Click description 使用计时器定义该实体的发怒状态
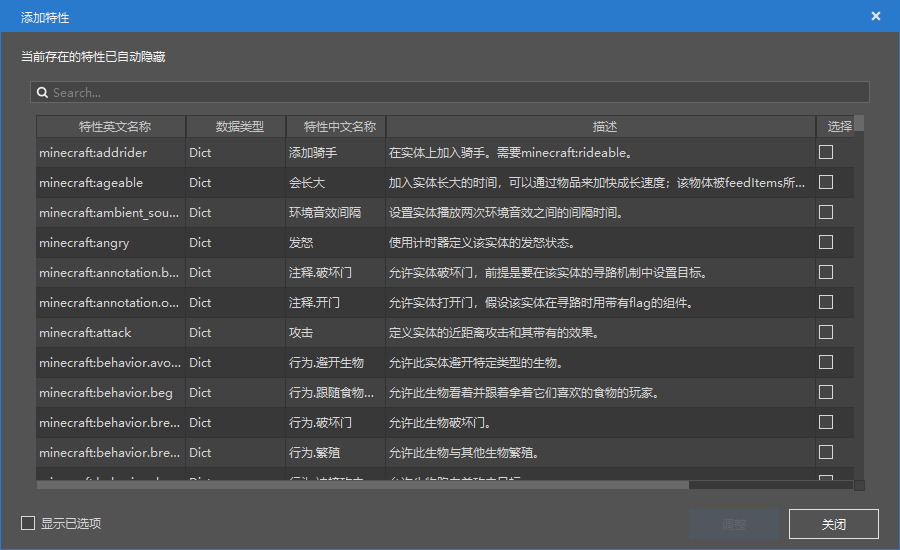Image resolution: width=900 pixels, height=550 pixels. (601, 243)
